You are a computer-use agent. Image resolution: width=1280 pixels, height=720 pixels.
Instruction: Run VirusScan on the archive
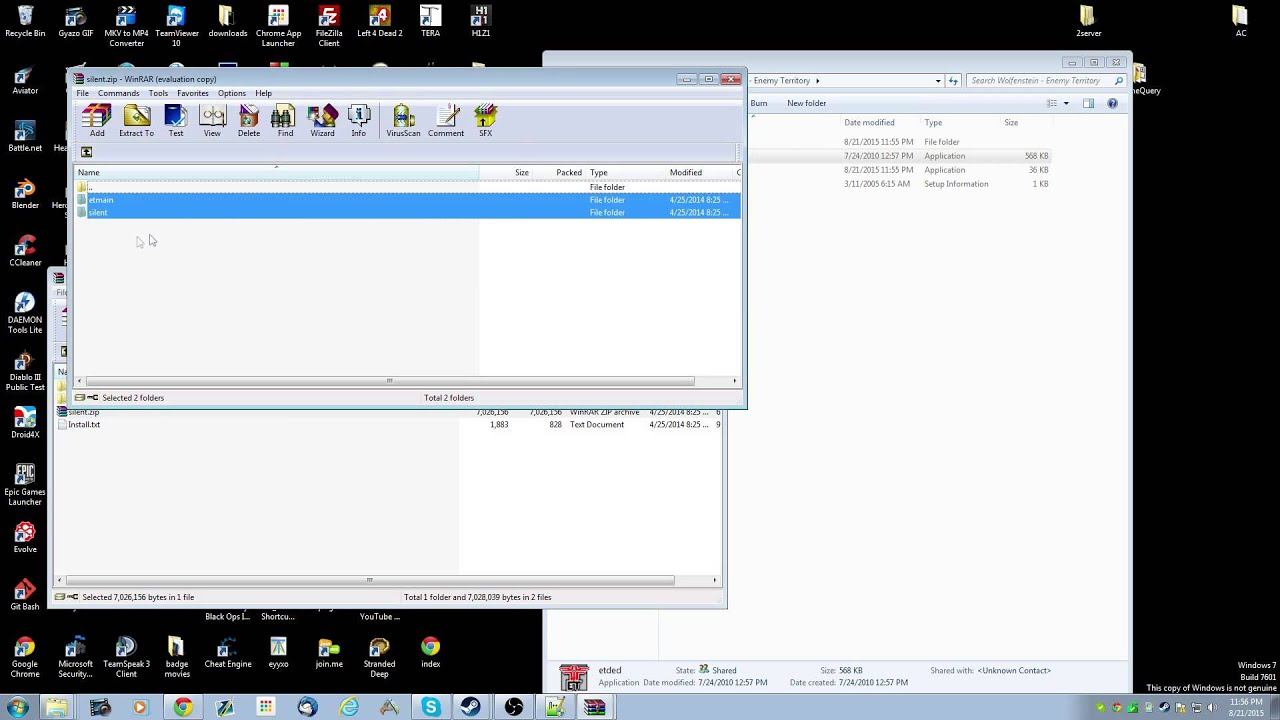403,121
